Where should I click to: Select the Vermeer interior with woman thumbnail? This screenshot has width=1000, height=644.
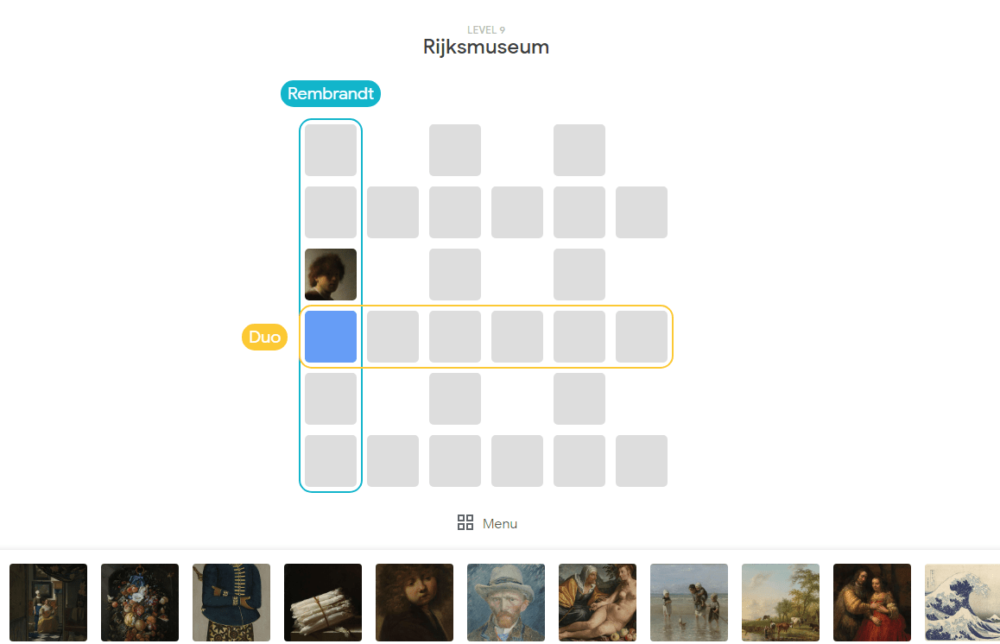click(48, 602)
